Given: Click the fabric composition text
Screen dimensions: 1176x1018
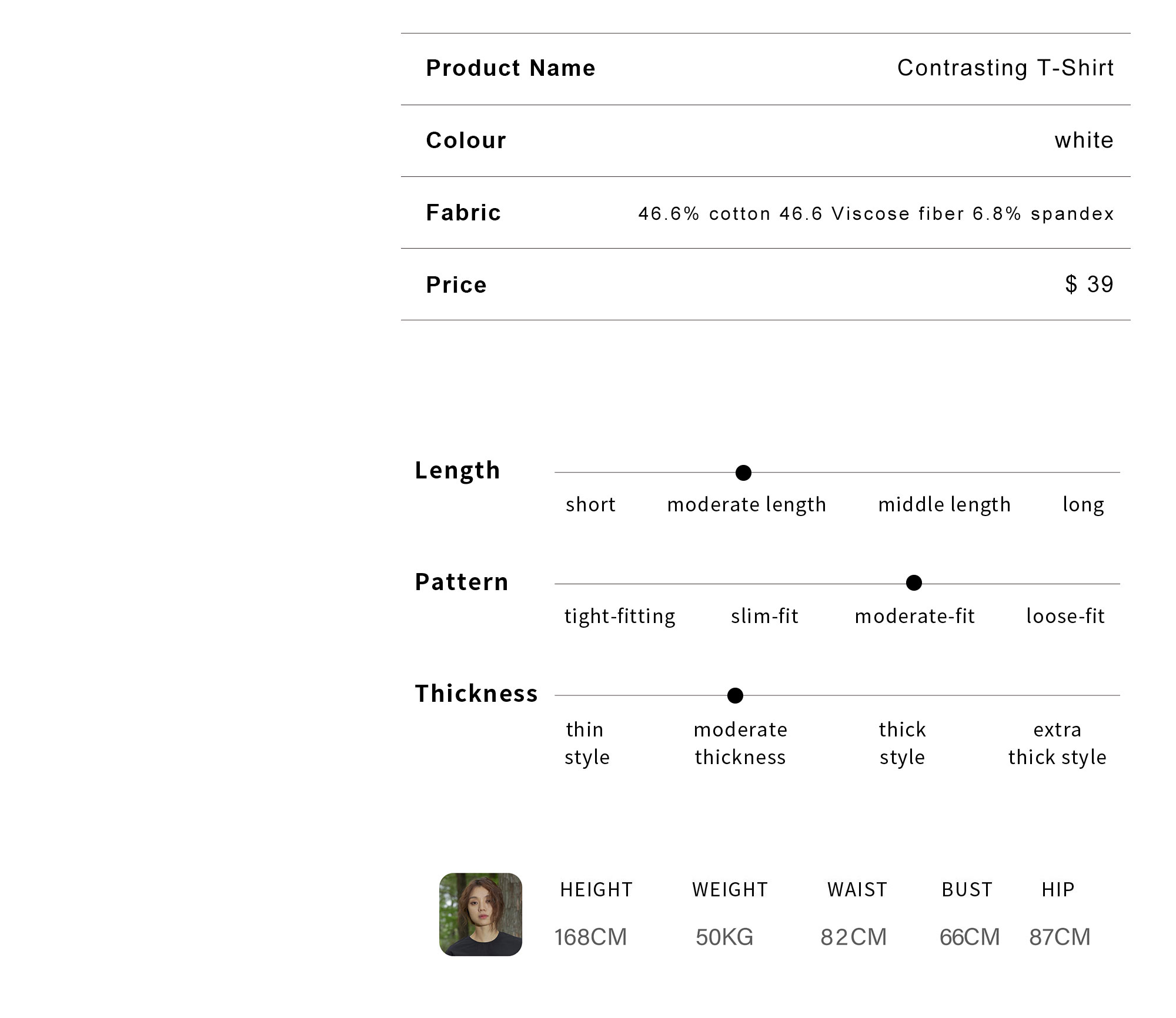Looking at the screenshot, I should coord(876,213).
